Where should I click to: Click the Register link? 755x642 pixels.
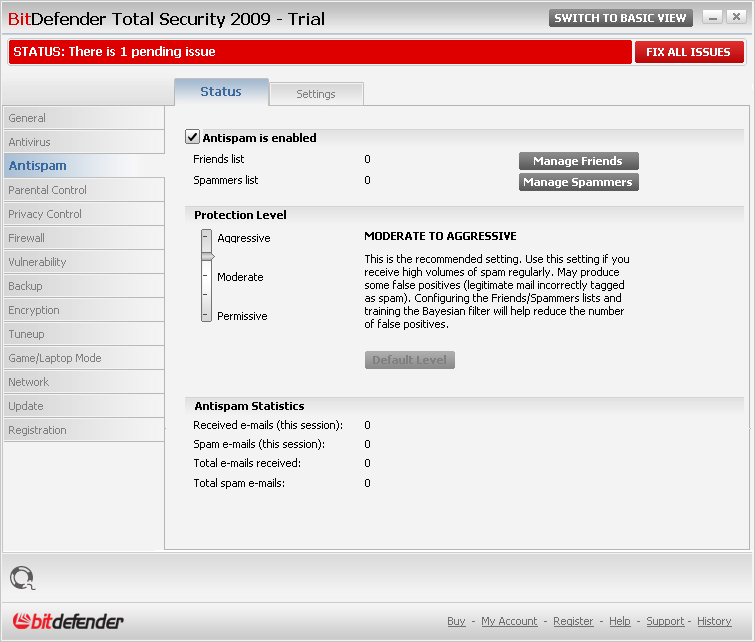[x=573, y=621]
